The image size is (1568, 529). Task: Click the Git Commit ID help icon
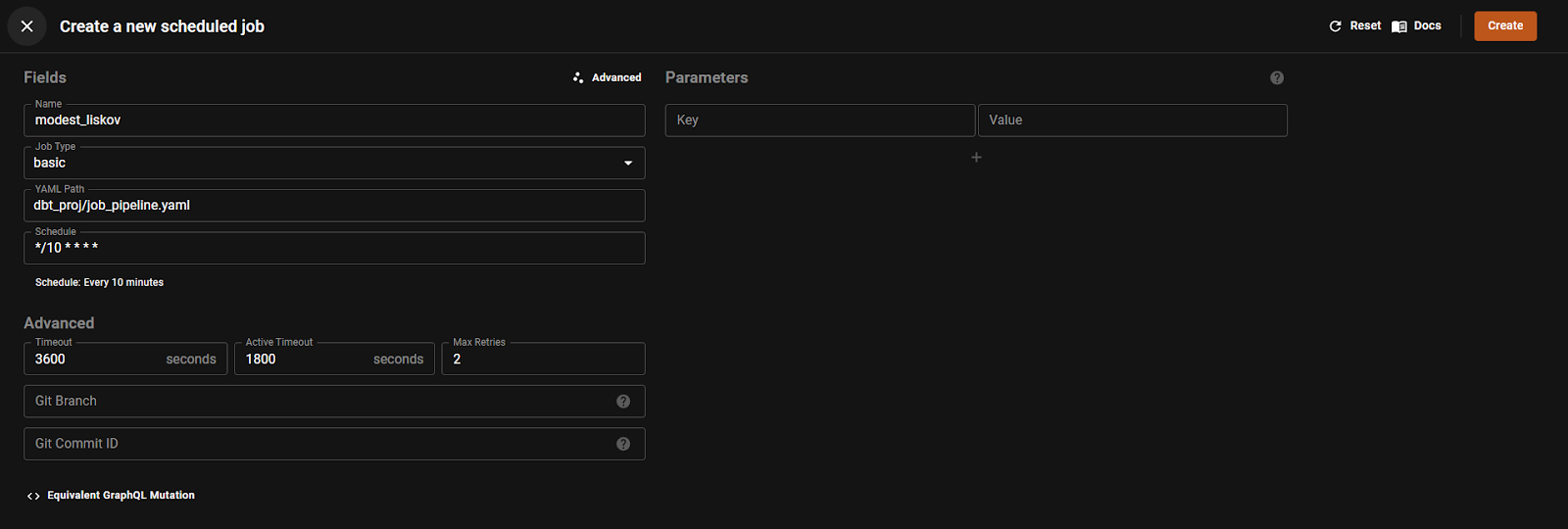[x=623, y=444]
